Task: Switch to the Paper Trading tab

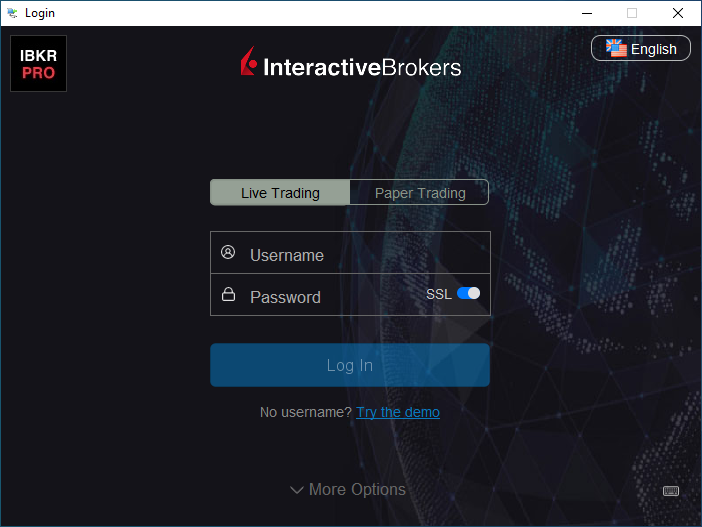Action: (420, 192)
